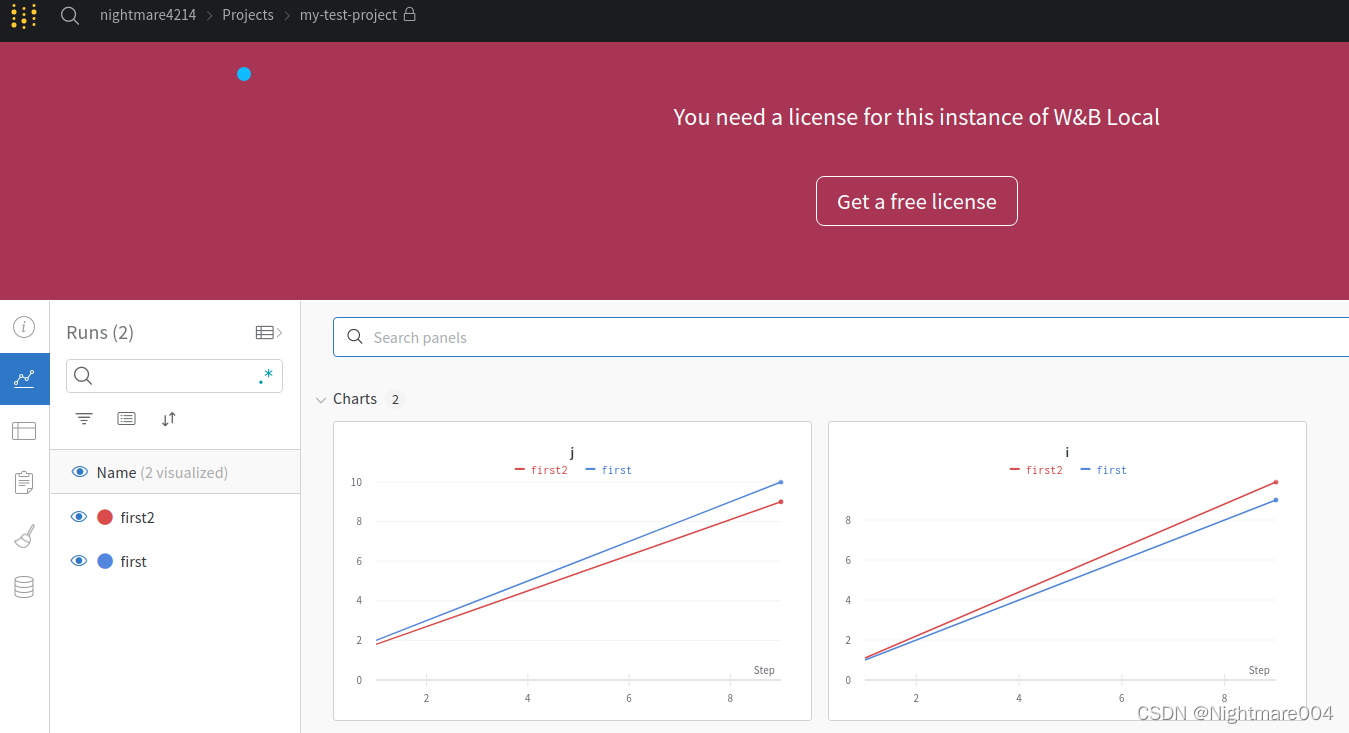Open the runs table sidebar icon

pos(24,431)
